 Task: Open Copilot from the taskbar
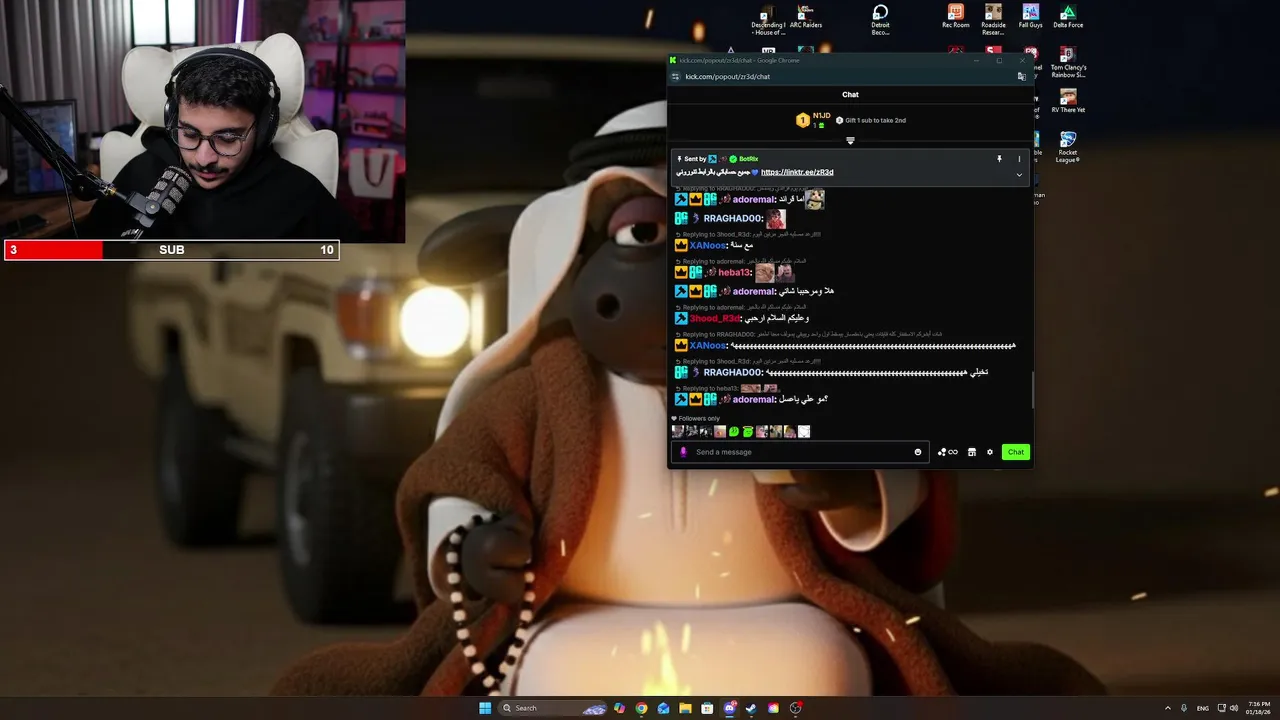(x=619, y=708)
